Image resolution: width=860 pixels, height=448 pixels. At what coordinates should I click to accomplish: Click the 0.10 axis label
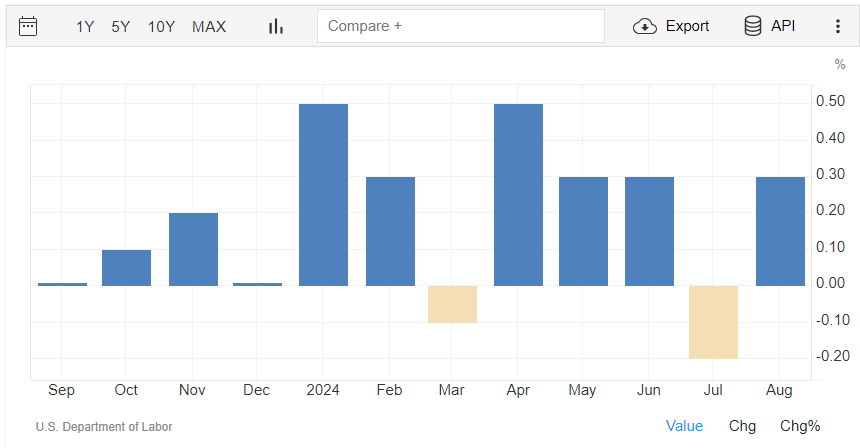(830, 247)
